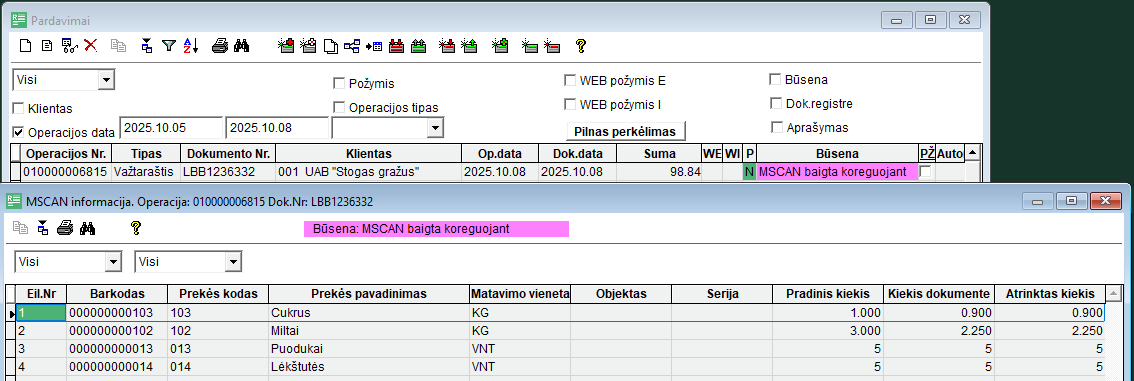Tick the Požymis checkbox

point(338,83)
